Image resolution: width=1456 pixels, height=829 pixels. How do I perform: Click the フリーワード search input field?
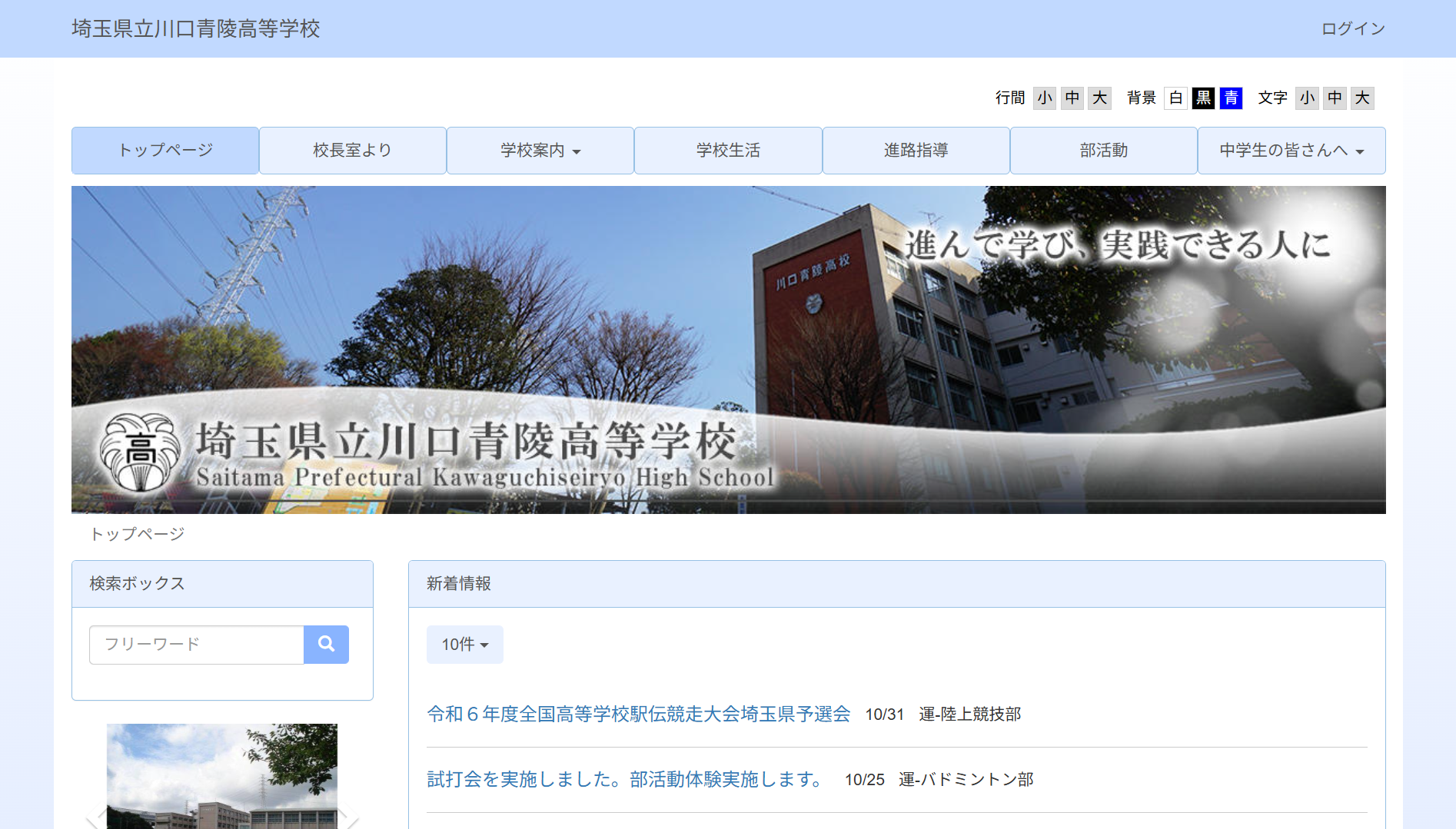point(197,644)
